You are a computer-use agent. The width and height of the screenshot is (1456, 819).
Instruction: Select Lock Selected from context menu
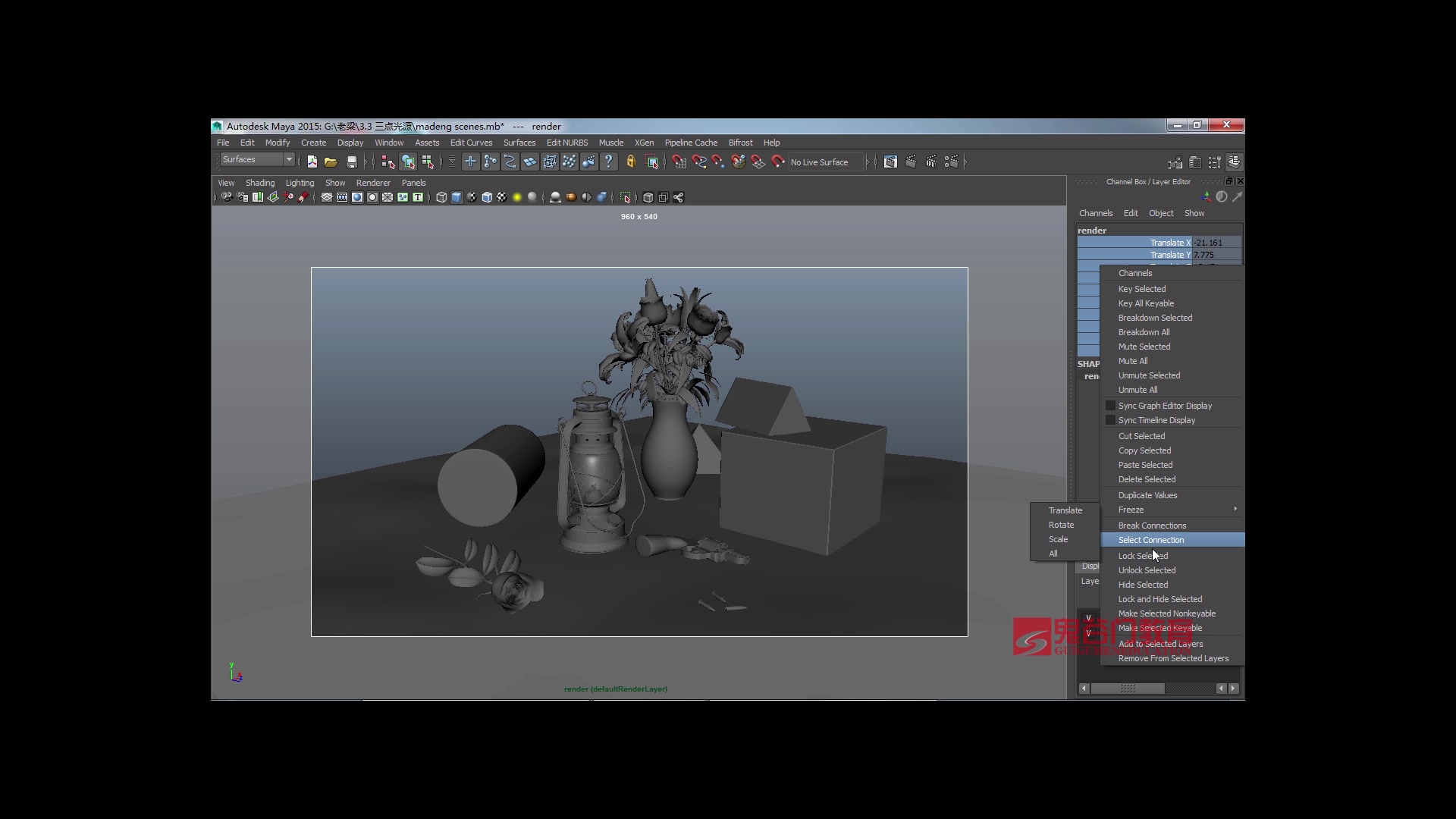[x=1143, y=555]
